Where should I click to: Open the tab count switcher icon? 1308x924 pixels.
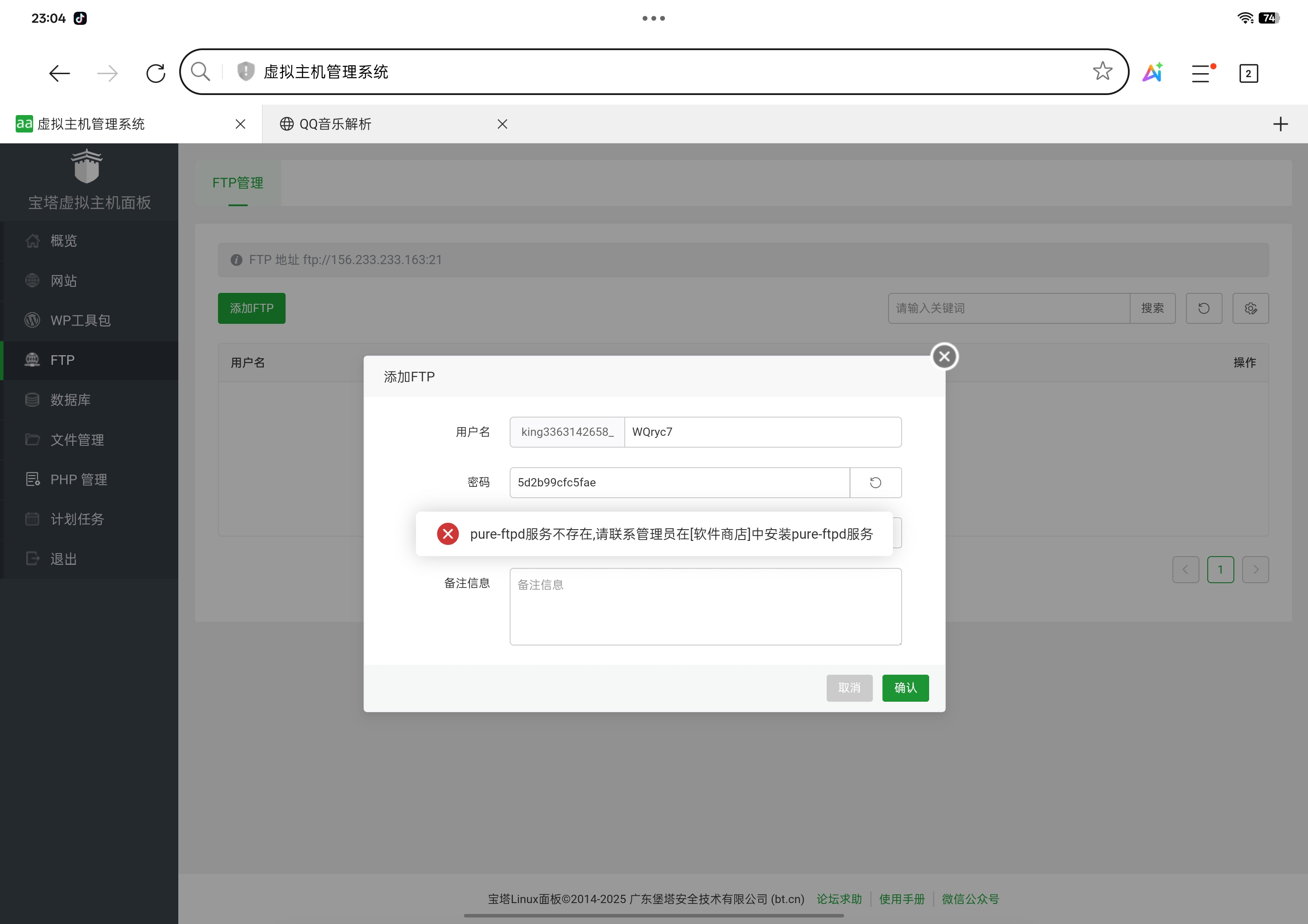[1248, 74]
